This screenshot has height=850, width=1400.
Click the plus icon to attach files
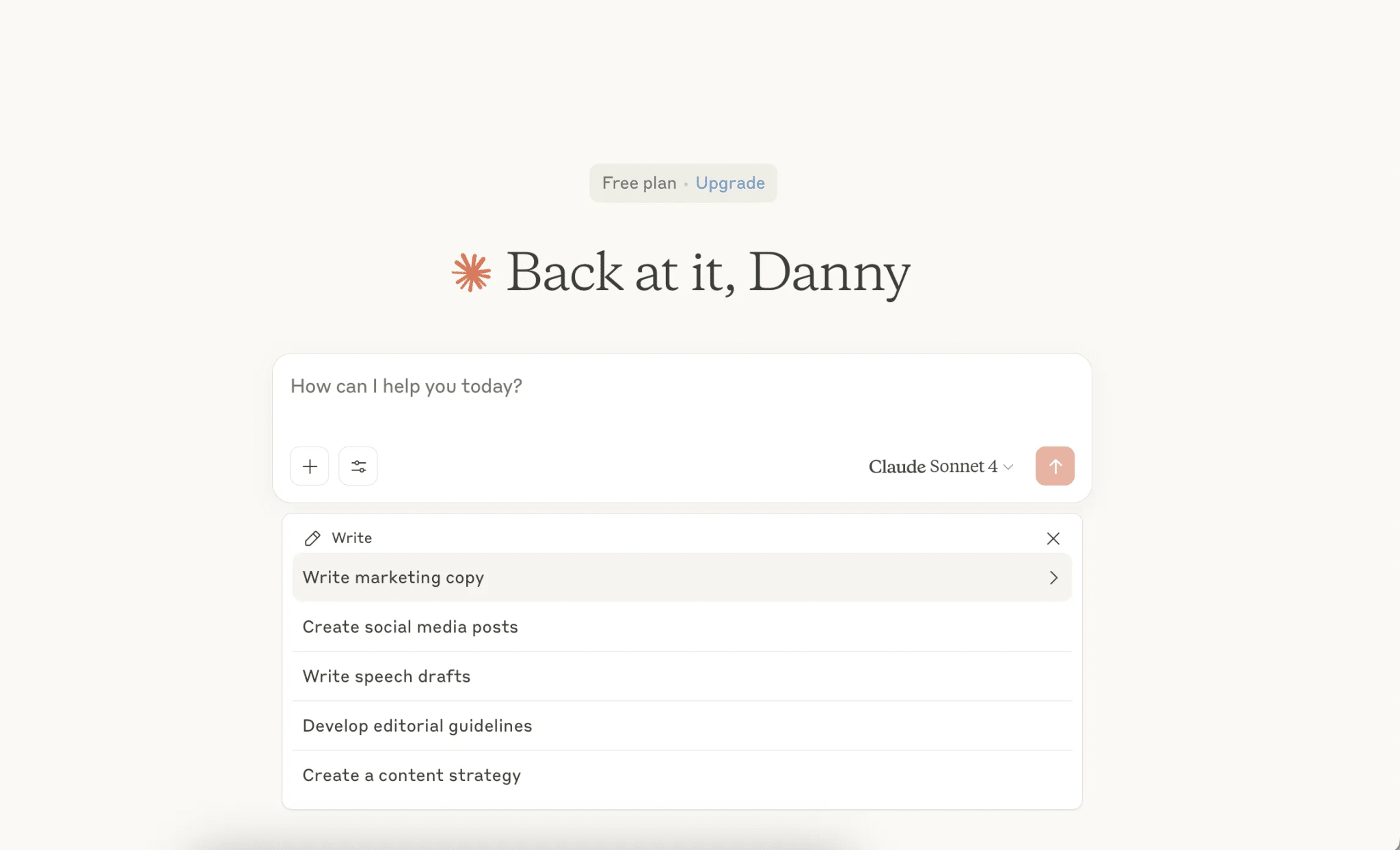pyautogui.click(x=309, y=466)
